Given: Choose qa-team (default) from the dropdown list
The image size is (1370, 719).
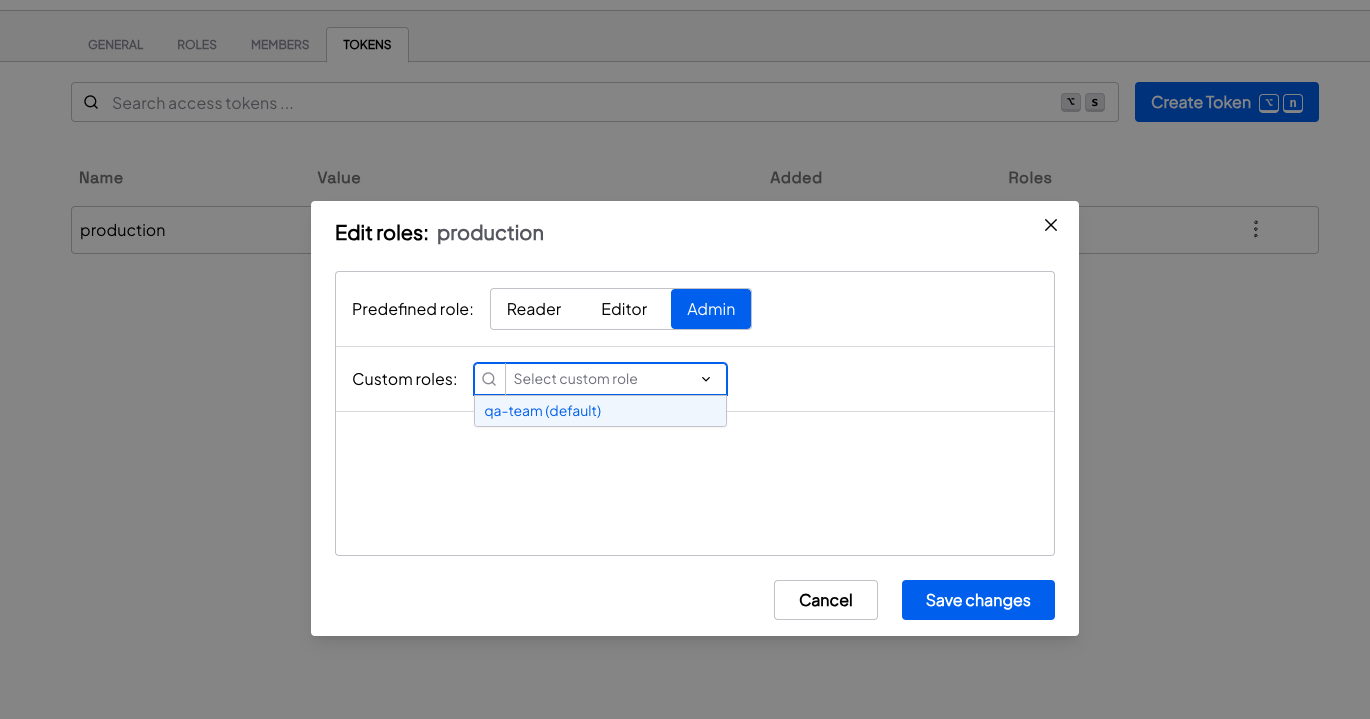Looking at the screenshot, I should [543, 411].
